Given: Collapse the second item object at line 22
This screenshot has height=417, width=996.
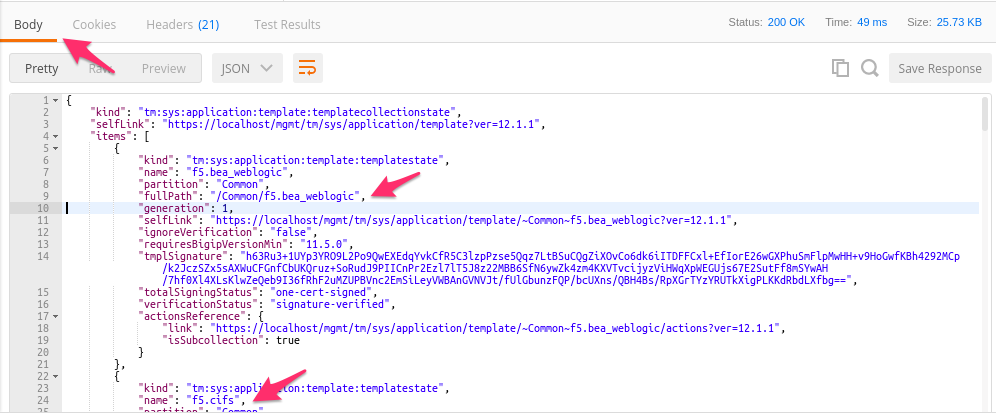Looking at the screenshot, I should pos(55,376).
